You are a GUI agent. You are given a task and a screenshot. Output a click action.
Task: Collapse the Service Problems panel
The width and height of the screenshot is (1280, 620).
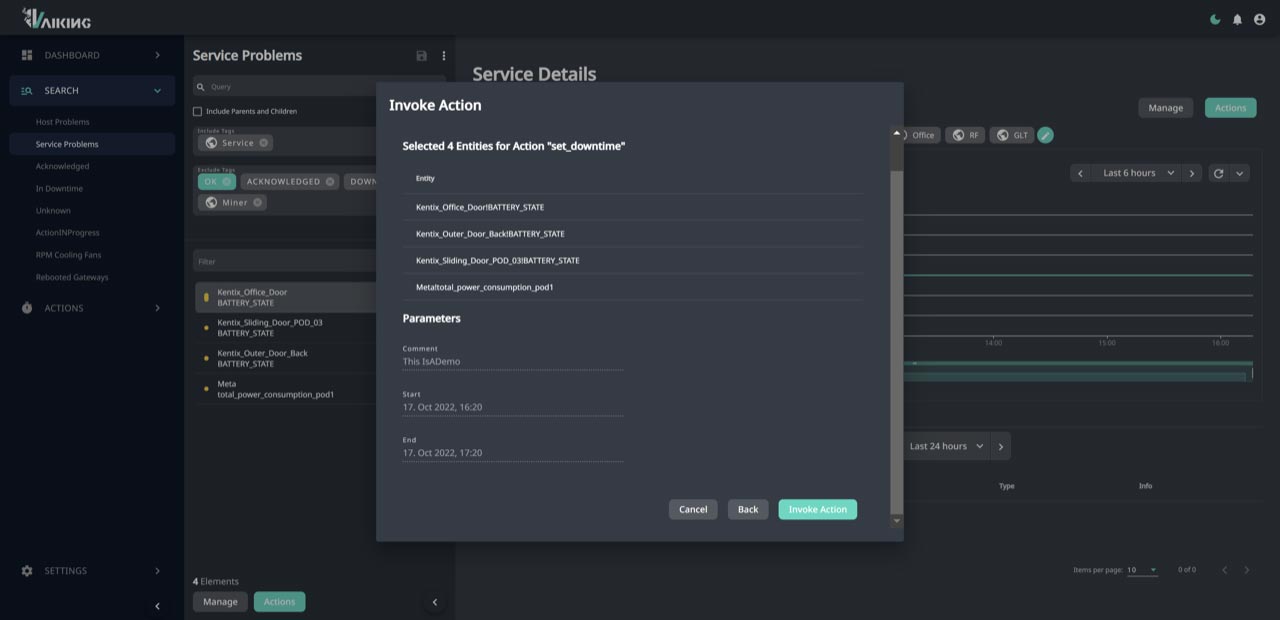tap(434, 602)
